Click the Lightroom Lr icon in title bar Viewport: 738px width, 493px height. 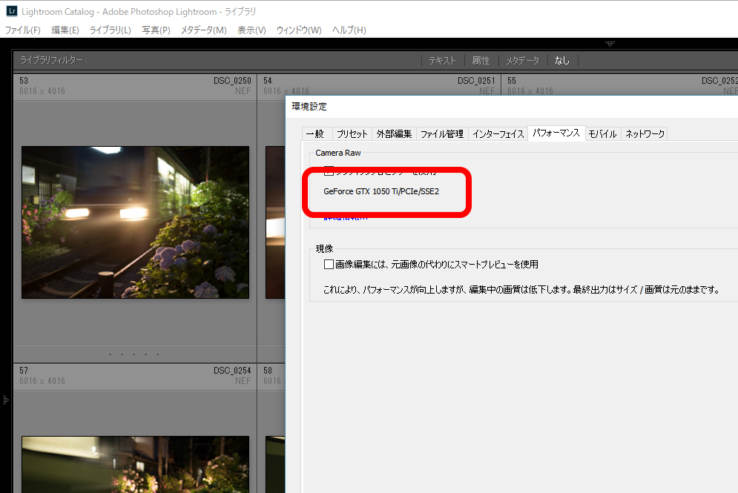(x=10, y=9)
